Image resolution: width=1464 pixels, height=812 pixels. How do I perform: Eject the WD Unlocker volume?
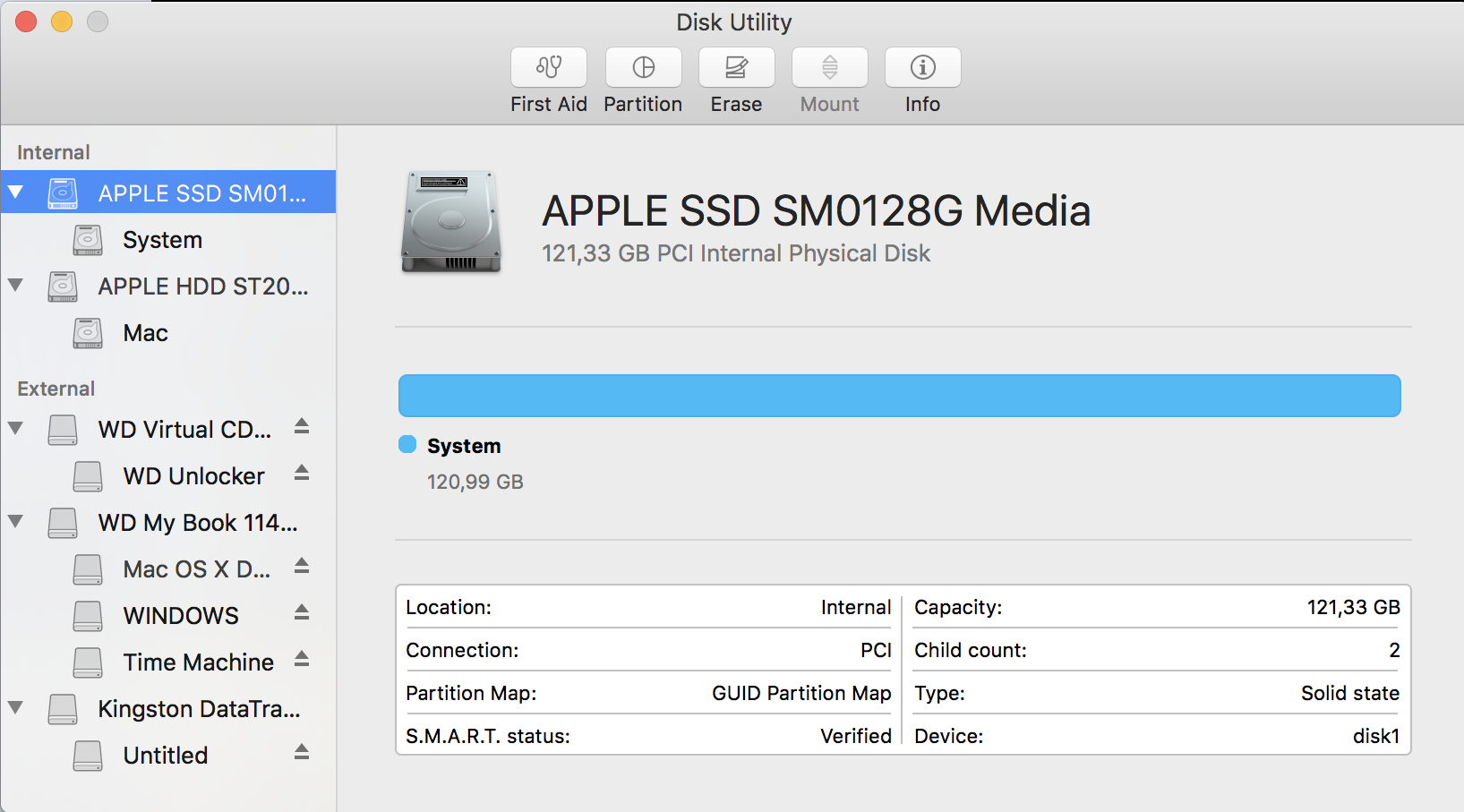coord(302,475)
